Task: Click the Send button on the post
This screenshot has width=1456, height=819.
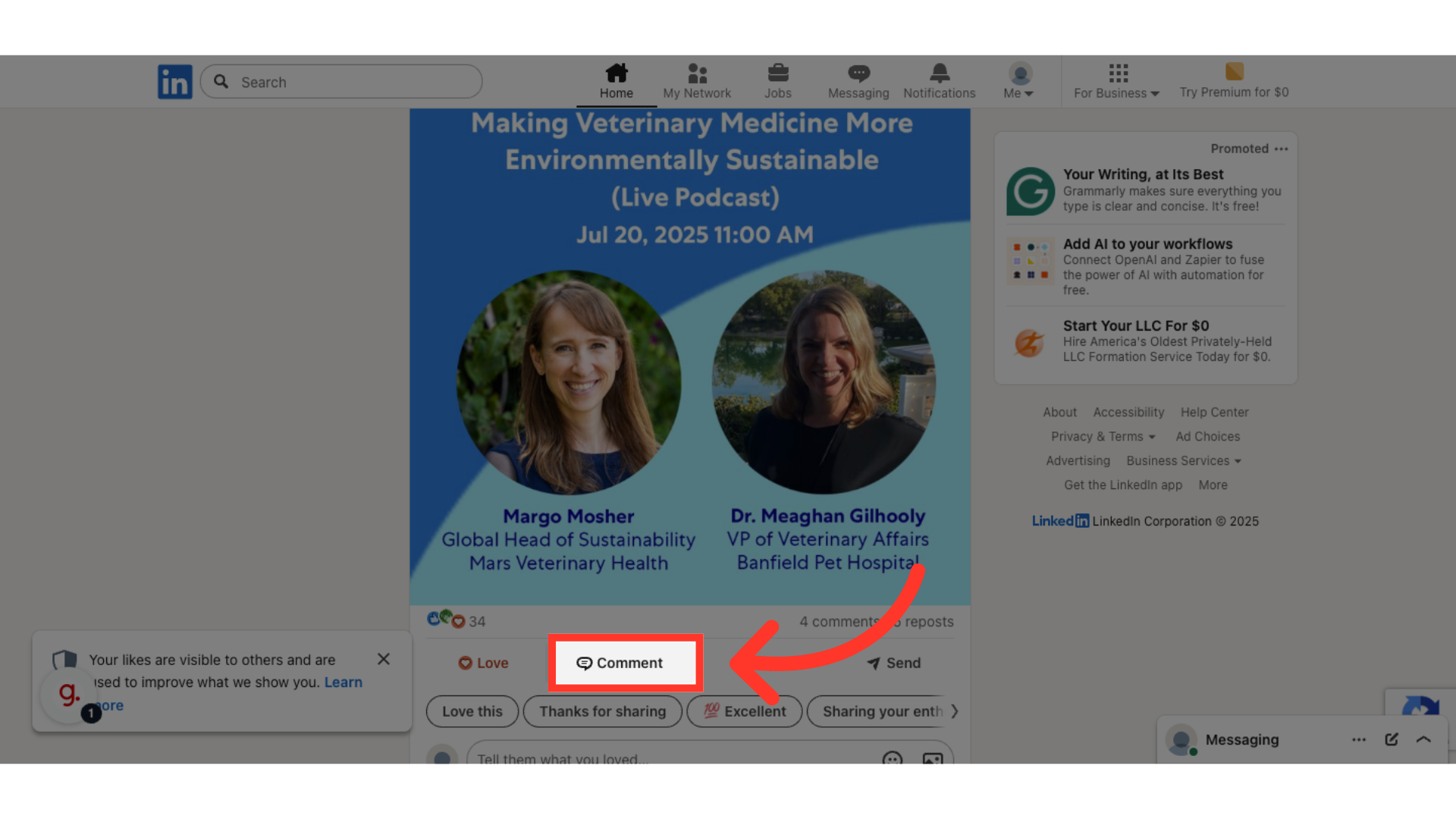Action: pyautogui.click(x=894, y=663)
